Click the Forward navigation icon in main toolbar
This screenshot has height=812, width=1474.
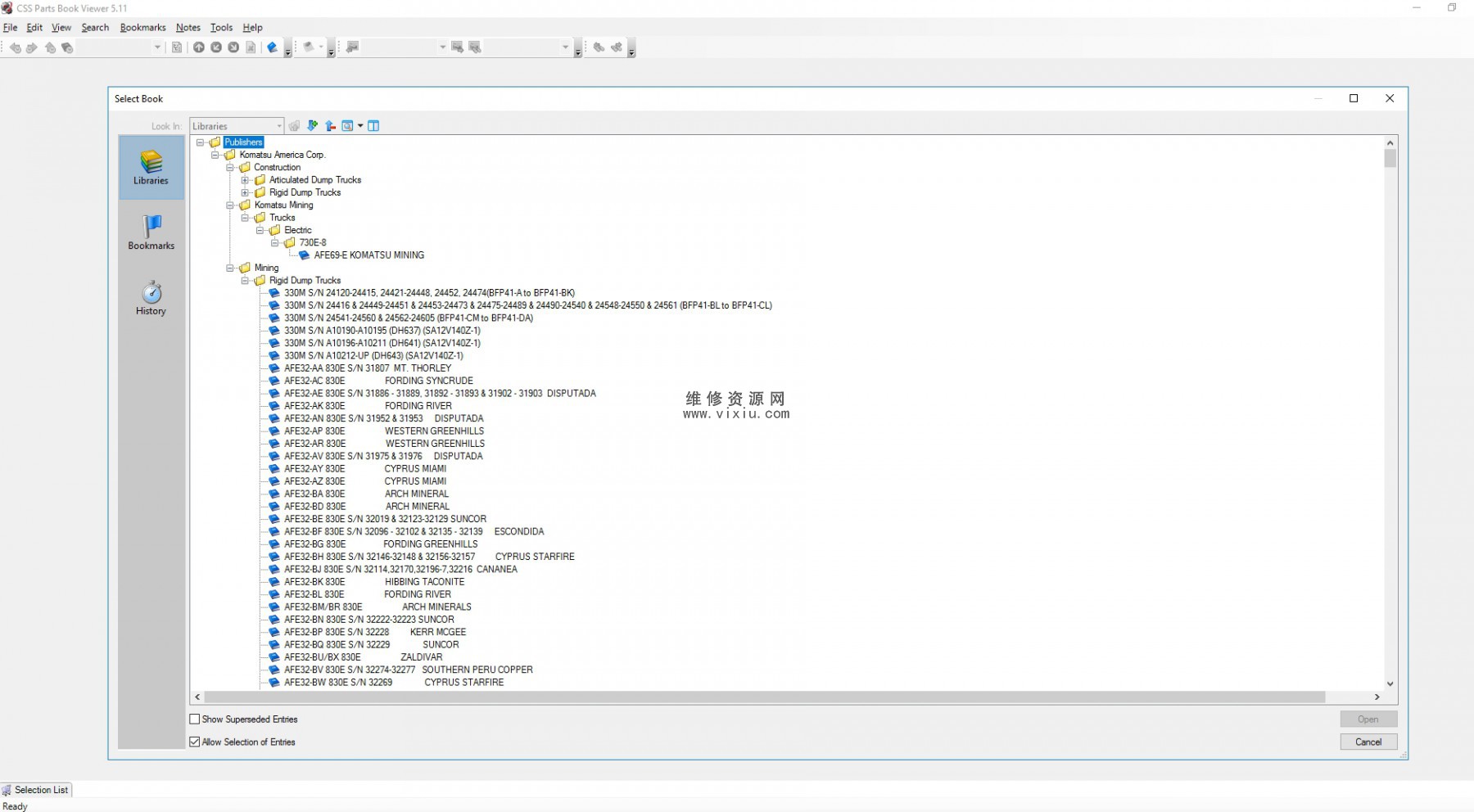pos(32,47)
